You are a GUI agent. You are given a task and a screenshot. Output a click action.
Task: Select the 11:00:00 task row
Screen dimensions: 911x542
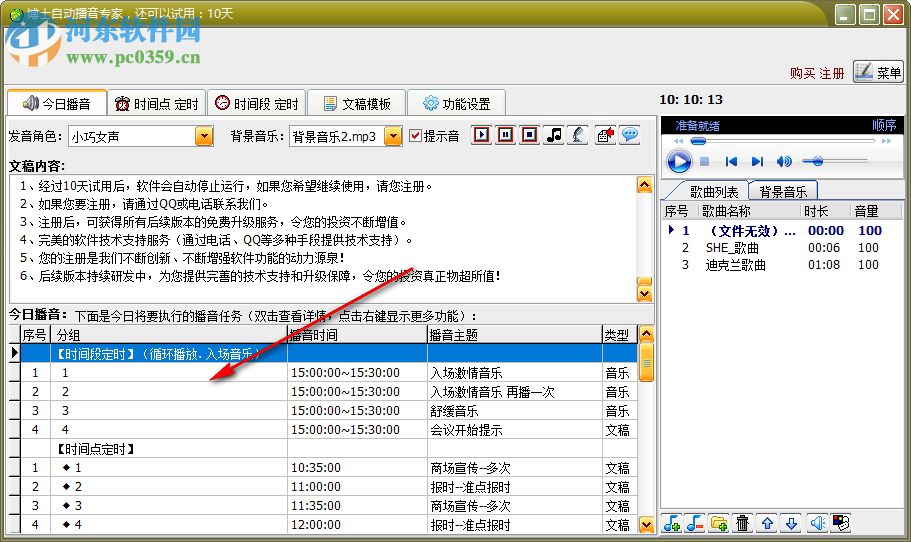tap(328, 487)
